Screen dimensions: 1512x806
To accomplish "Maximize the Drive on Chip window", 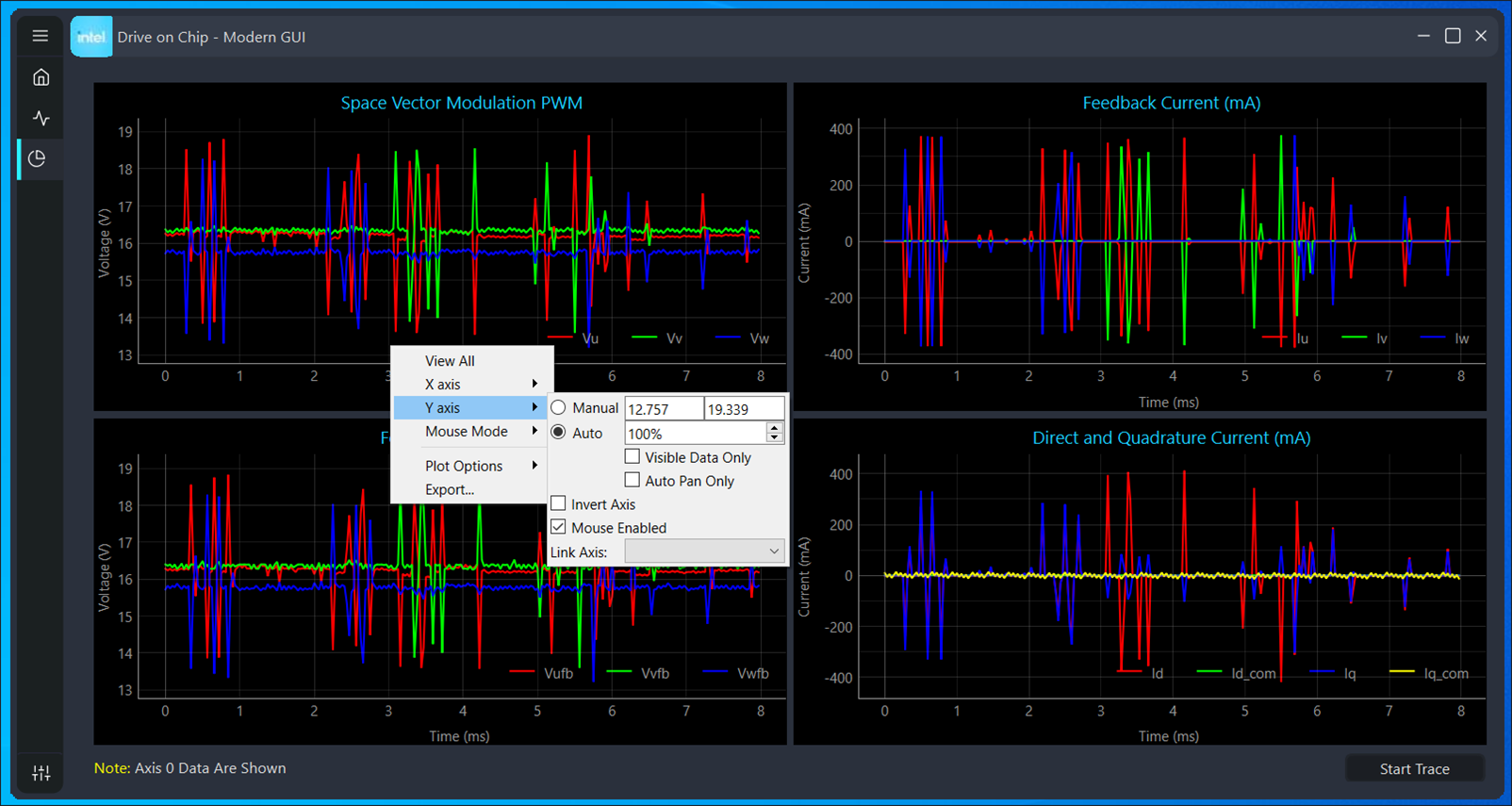I will [x=1453, y=36].
